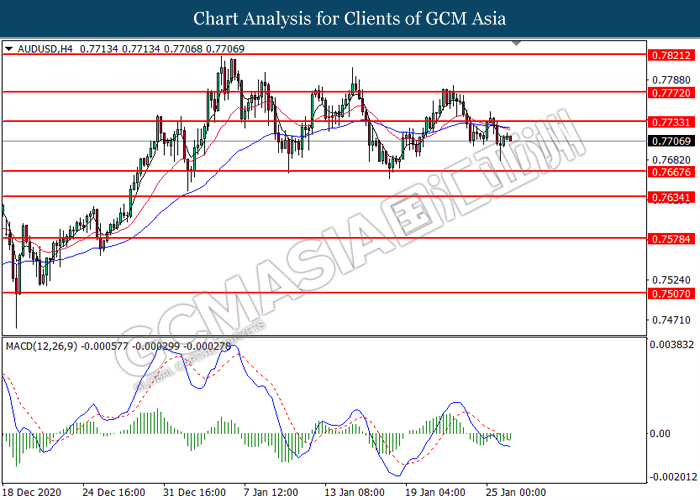Click the 13 Jan 08:00 time label
The height and width of the screenshot is (500, 700).
(x=354, y=492)
